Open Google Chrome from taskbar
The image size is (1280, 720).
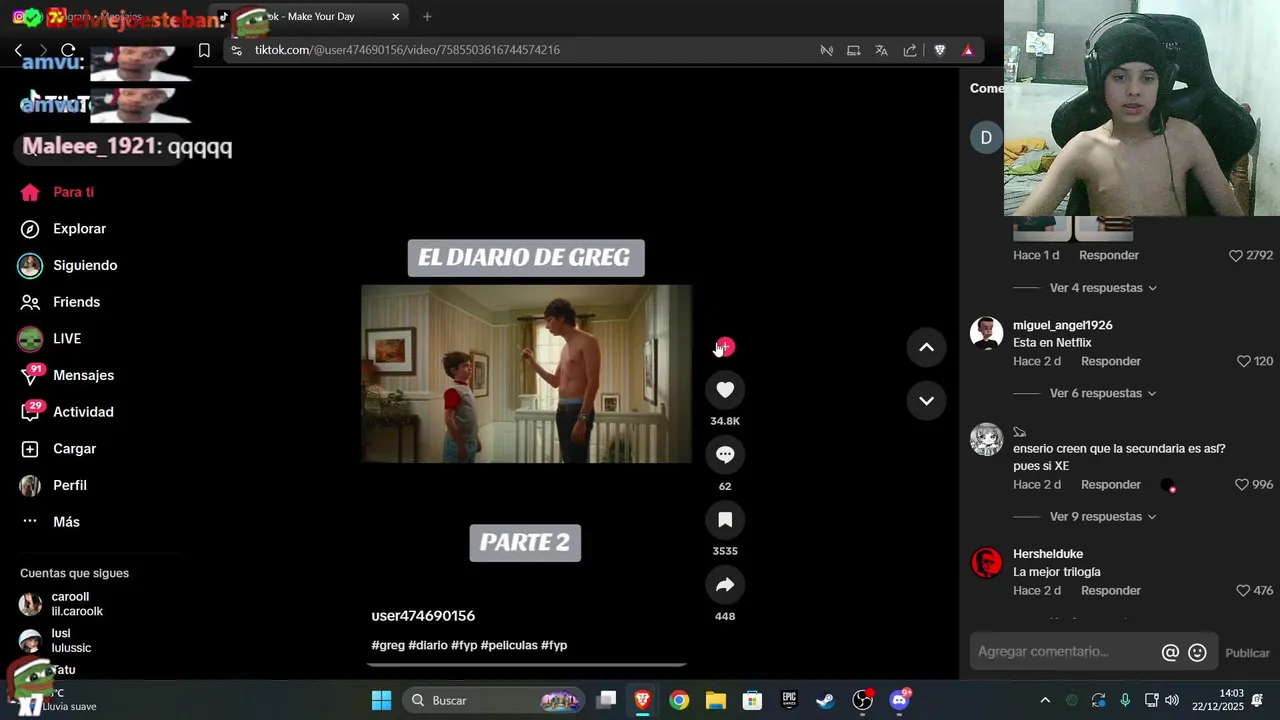click(x=679, y=700)
